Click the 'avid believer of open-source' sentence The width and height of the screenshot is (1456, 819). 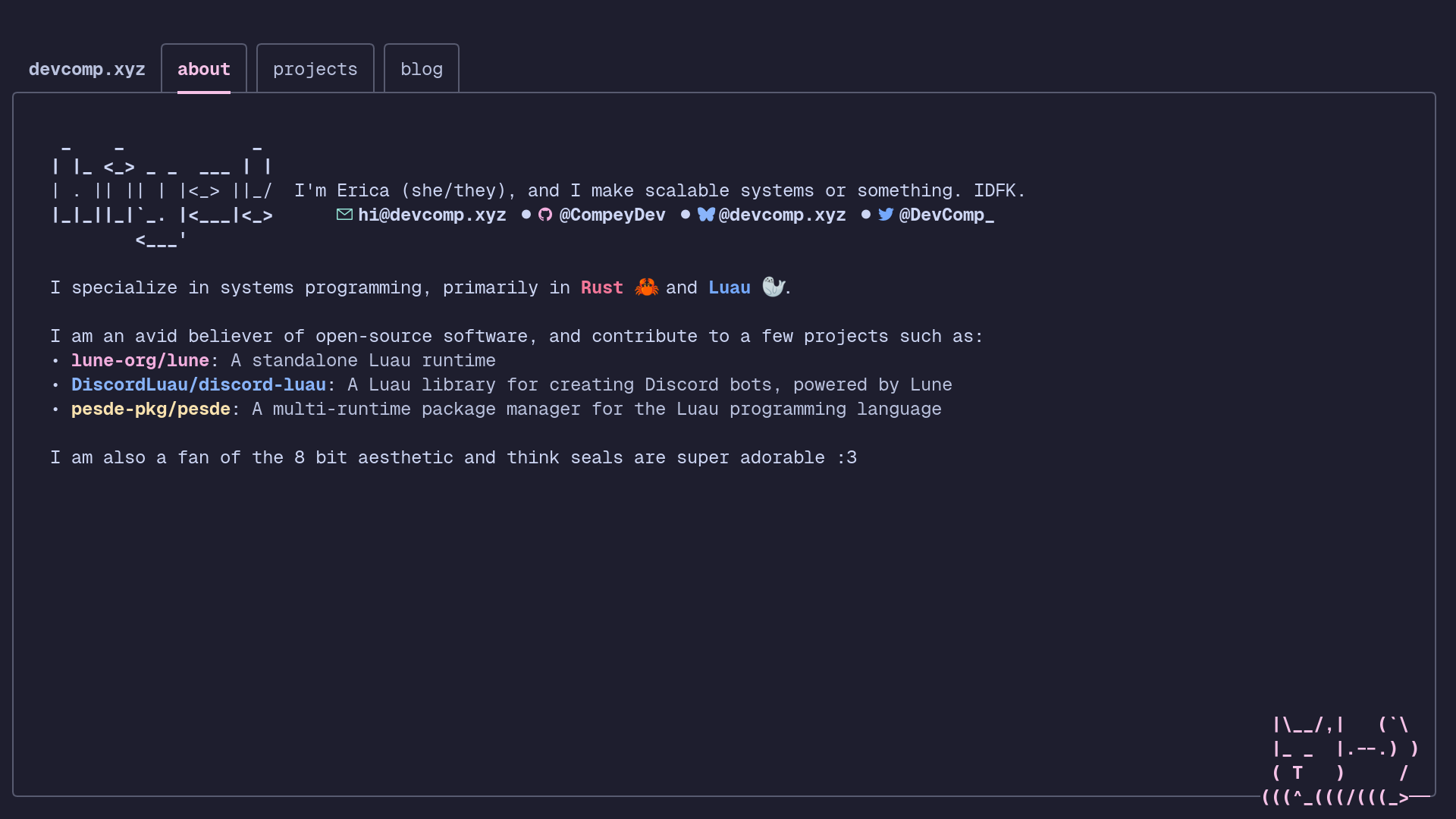517,336
